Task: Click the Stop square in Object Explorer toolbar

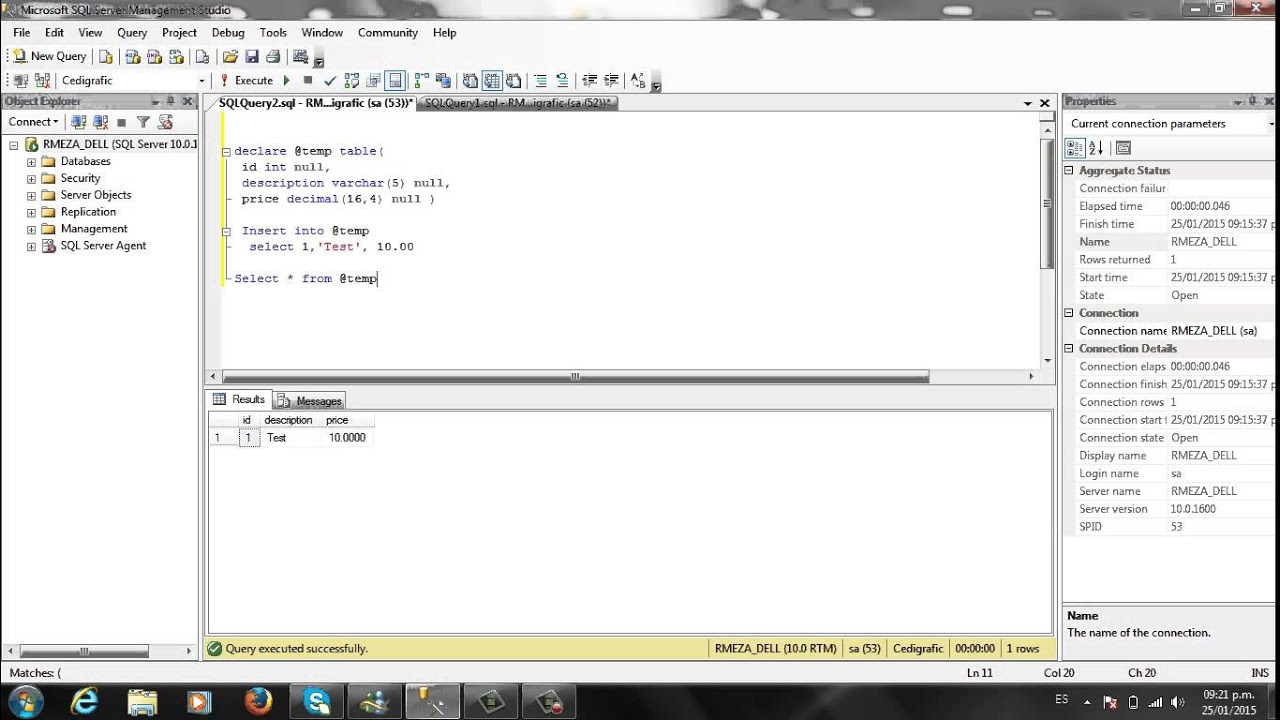Action: (x=122, y=122)
